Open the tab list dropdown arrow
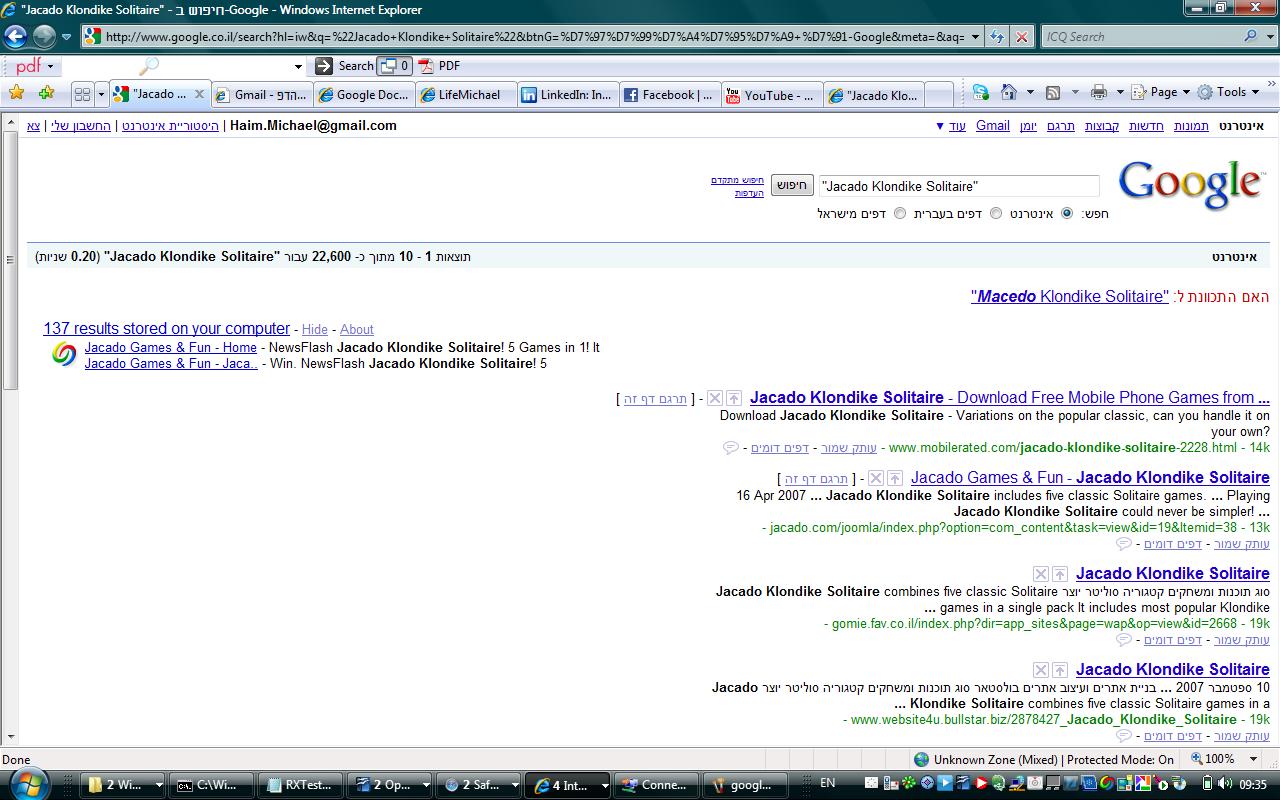 (101, 94)
